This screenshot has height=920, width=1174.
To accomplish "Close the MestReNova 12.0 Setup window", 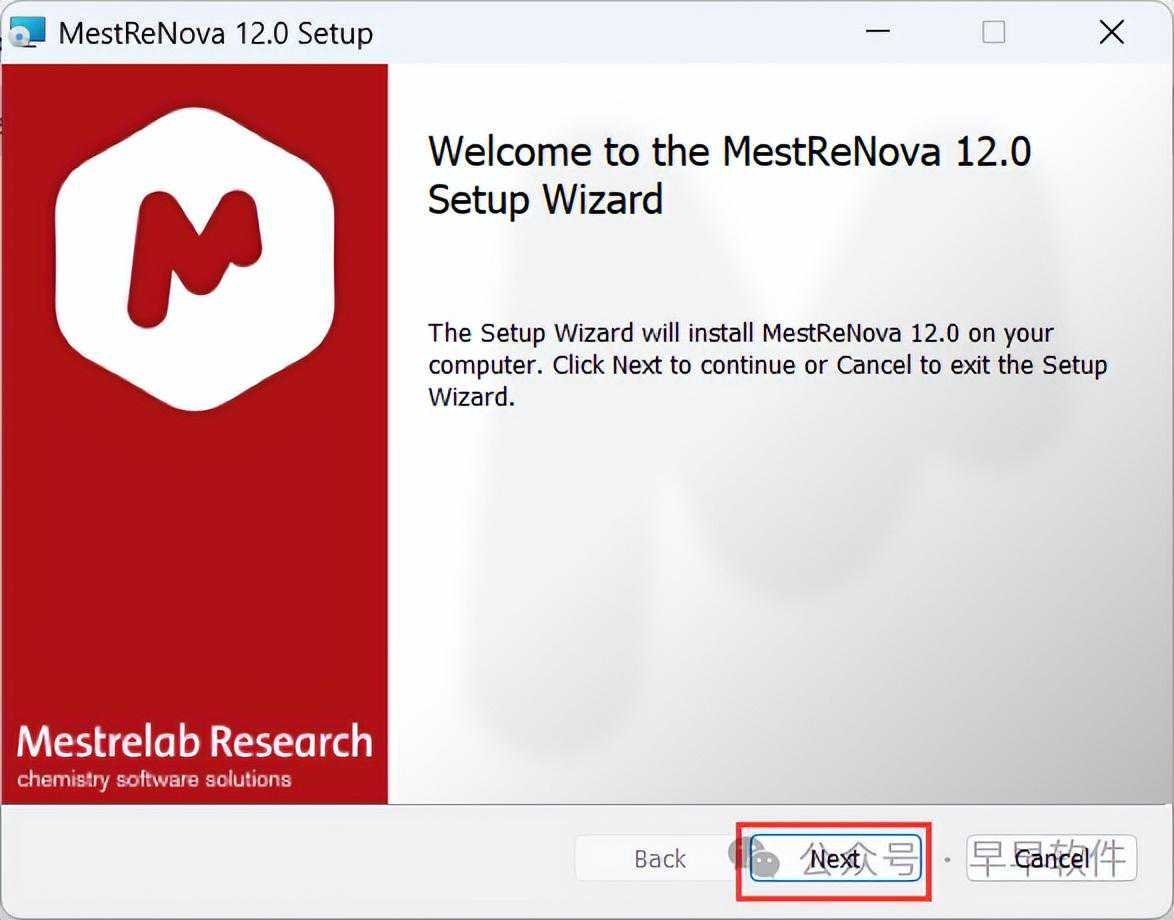I will [1111, 33].
